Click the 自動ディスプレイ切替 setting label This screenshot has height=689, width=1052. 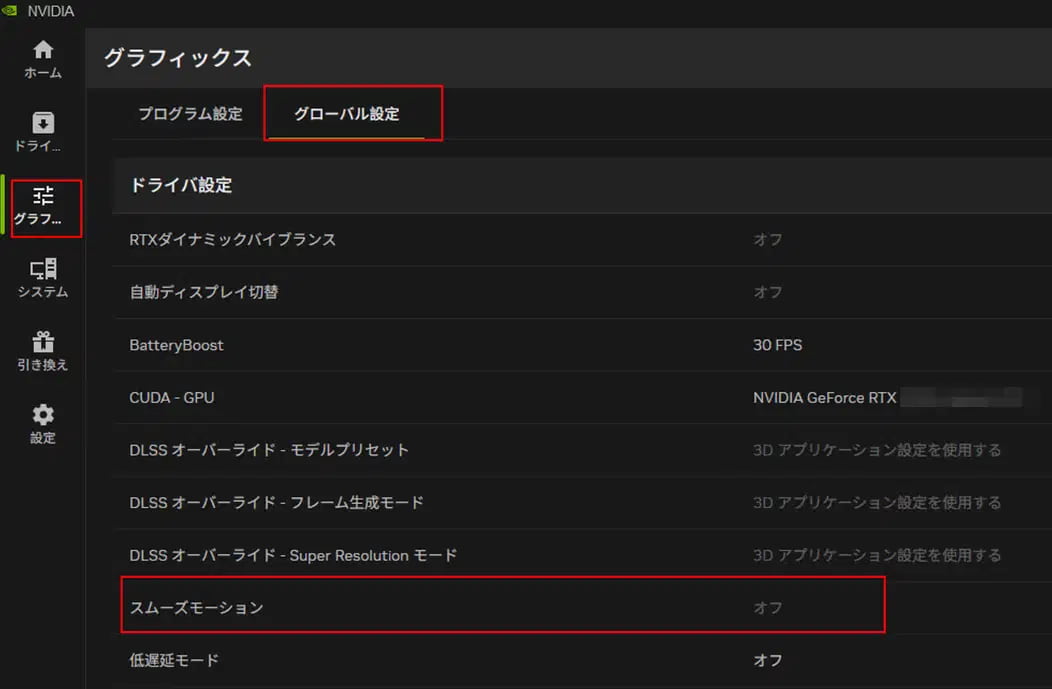tap(204, 292)
